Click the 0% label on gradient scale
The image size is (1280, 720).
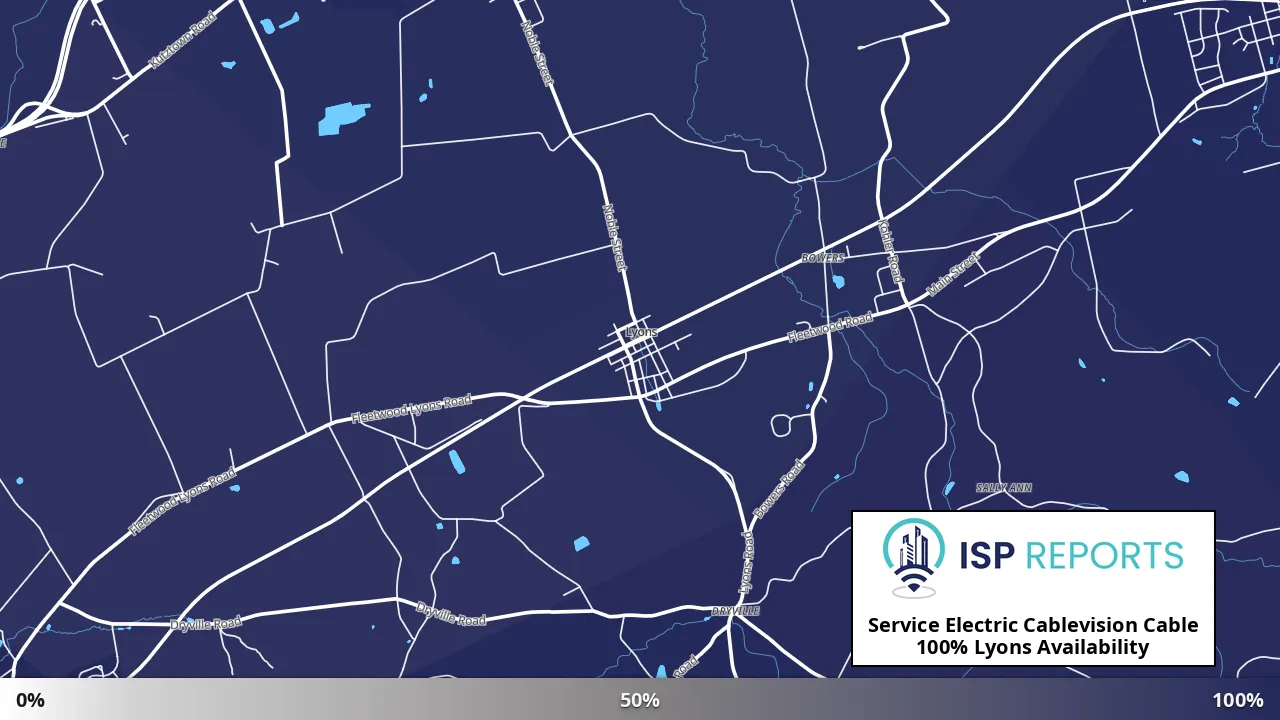(x=30, y=700)
